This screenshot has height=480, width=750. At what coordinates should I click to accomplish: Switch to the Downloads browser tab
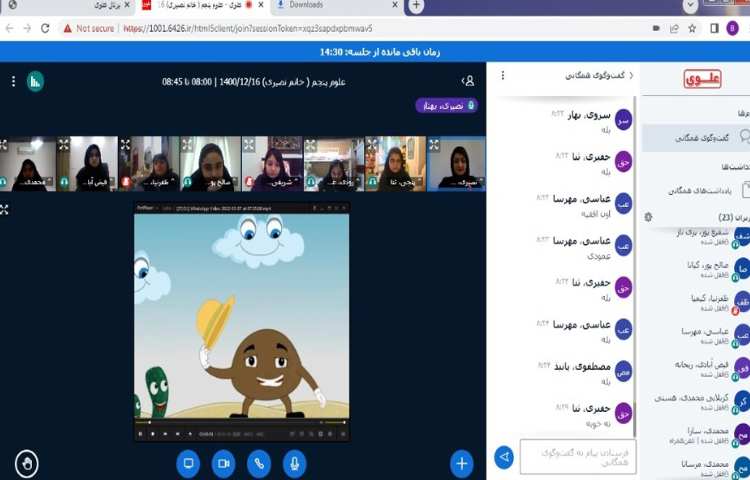pyautogui.click(x=338, y=6)
